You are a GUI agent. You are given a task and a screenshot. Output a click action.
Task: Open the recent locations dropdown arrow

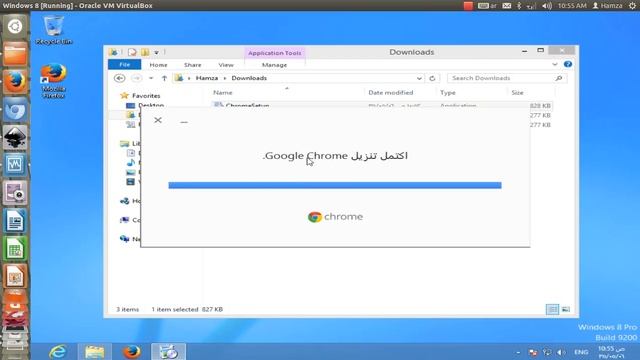[x=151, y=78]
